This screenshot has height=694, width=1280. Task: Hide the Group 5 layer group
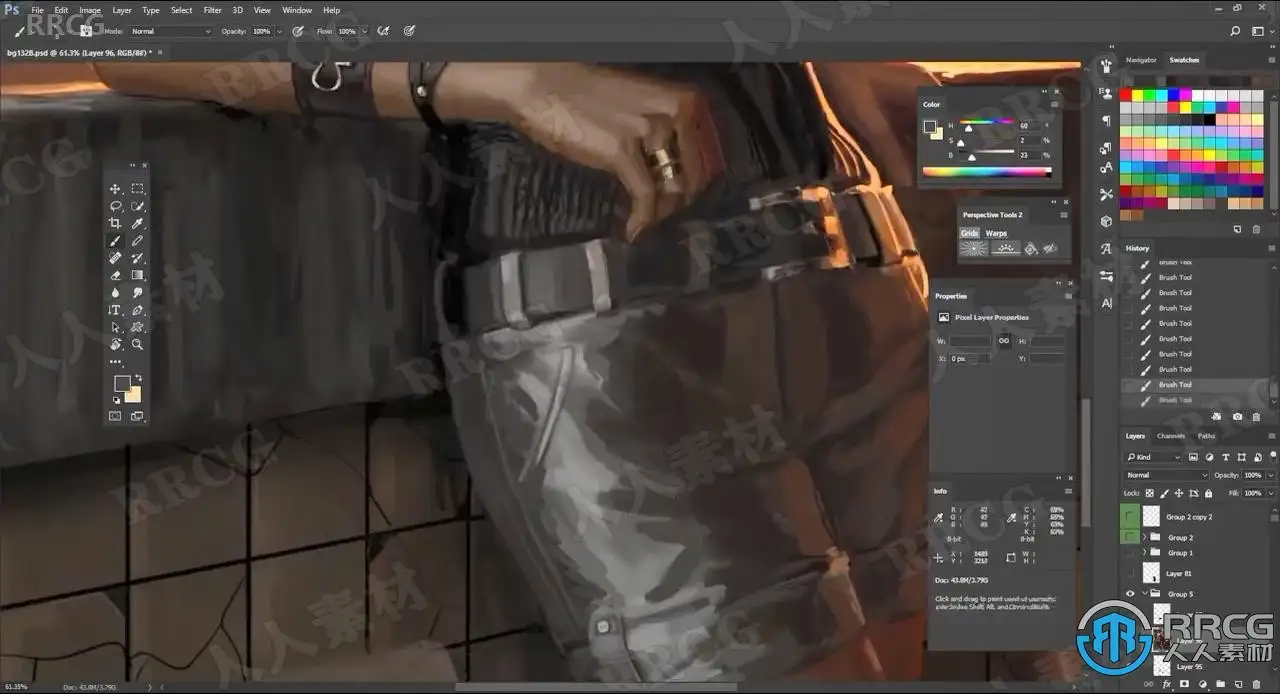[x=1131, y=594]
